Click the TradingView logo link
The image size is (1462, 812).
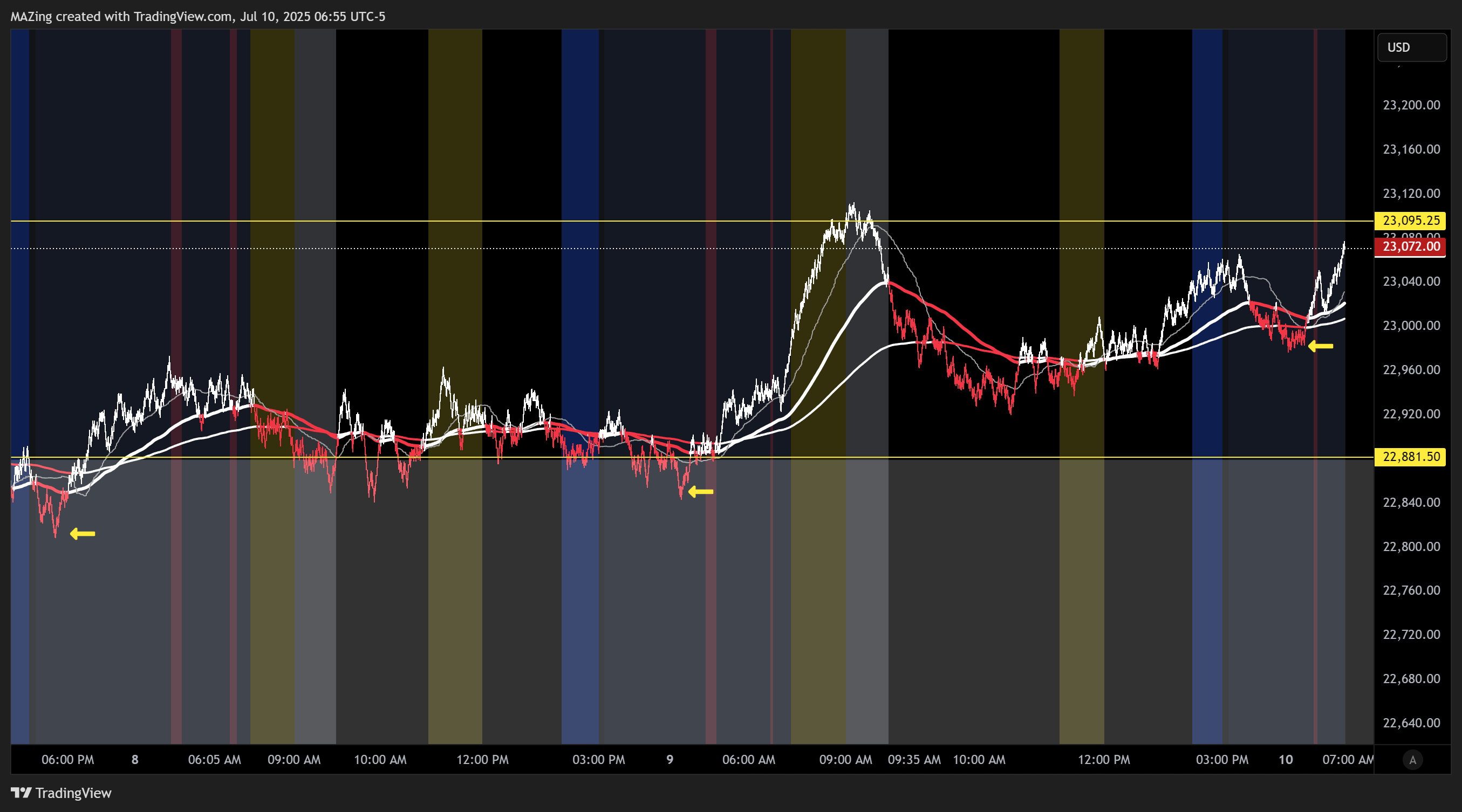(62, 793)
